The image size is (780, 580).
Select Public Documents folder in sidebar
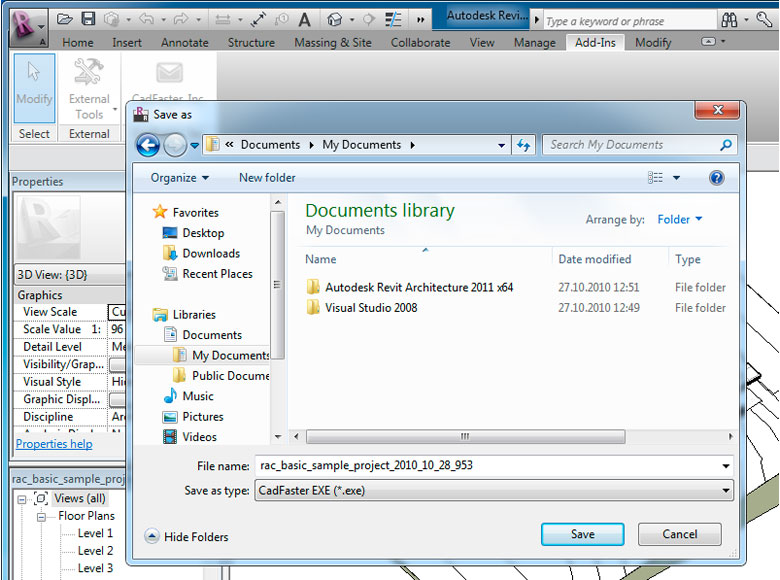(231, 376)
